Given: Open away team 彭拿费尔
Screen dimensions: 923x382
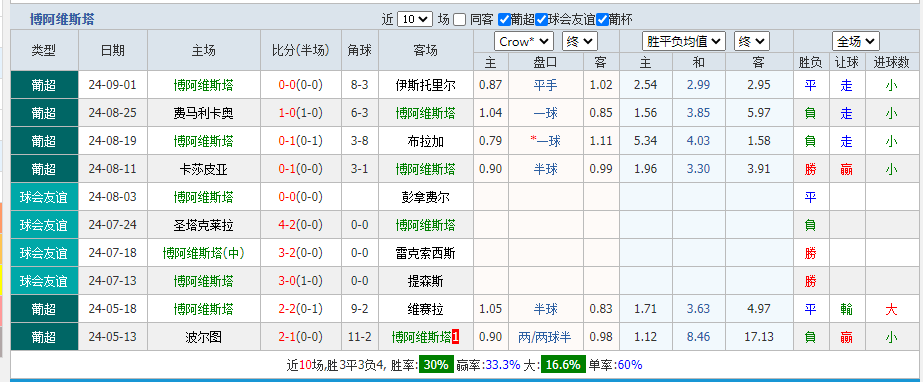Looking at the screenshot, I should pos(426,197).
